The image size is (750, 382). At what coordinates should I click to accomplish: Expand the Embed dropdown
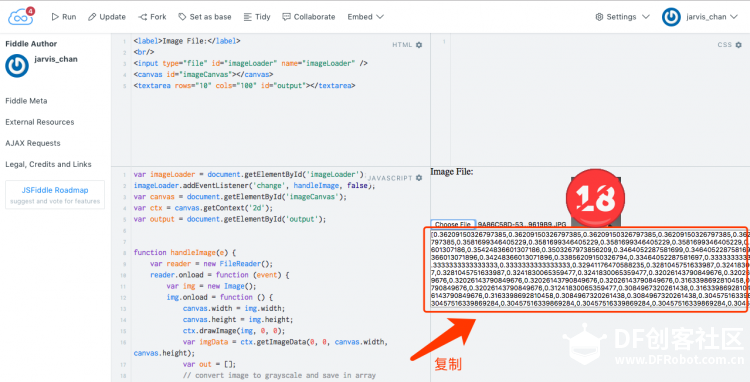365,17
